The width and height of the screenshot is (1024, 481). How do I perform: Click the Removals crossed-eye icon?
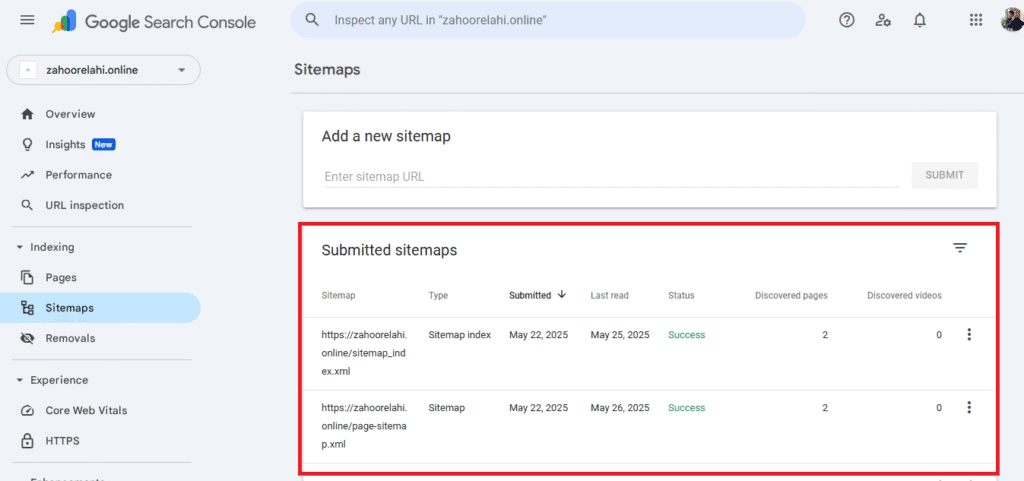(x=27, y=338)
